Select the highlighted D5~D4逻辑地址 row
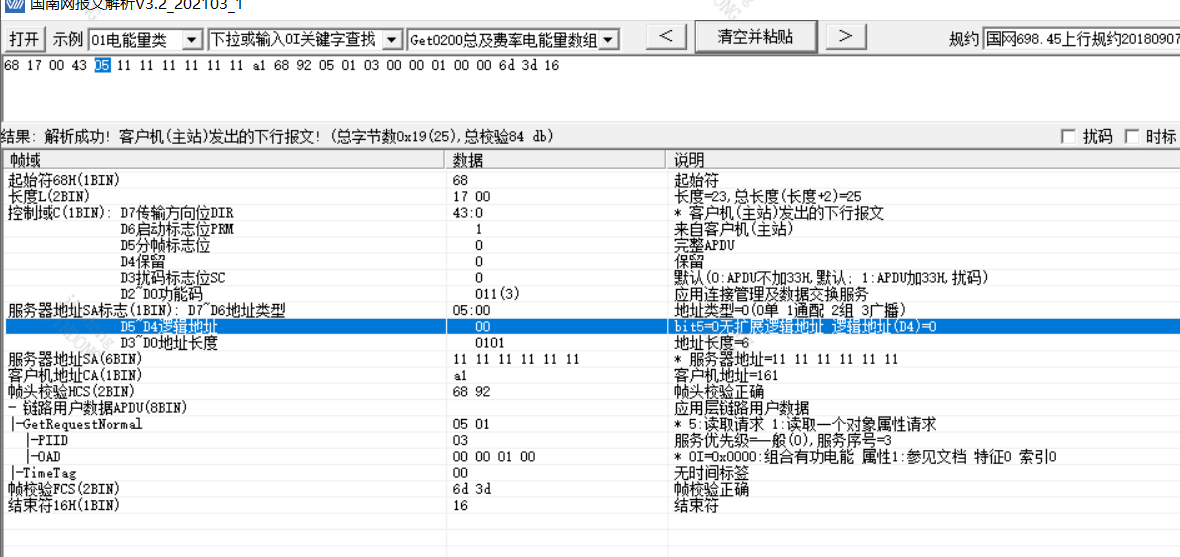This screenshot has height=557, width=1180. (x=590, y=327)
